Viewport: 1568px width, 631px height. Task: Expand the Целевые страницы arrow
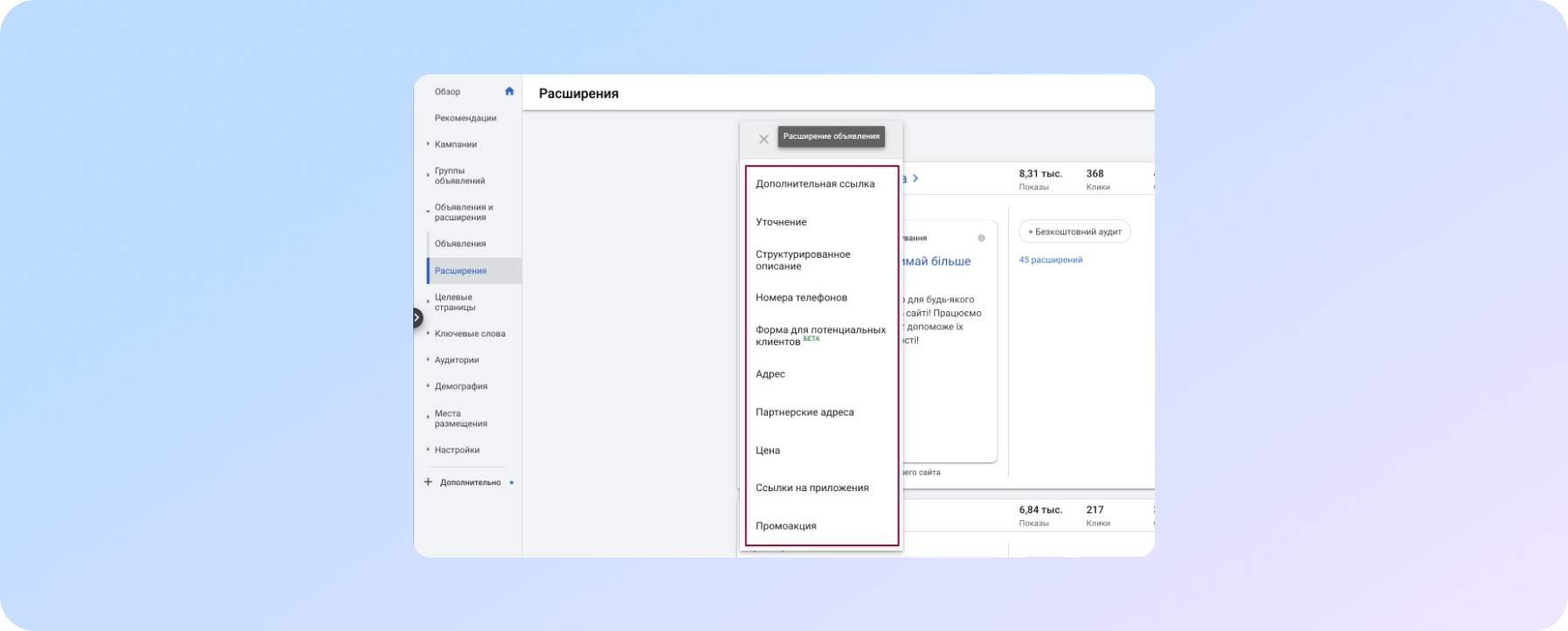(428, 302)
